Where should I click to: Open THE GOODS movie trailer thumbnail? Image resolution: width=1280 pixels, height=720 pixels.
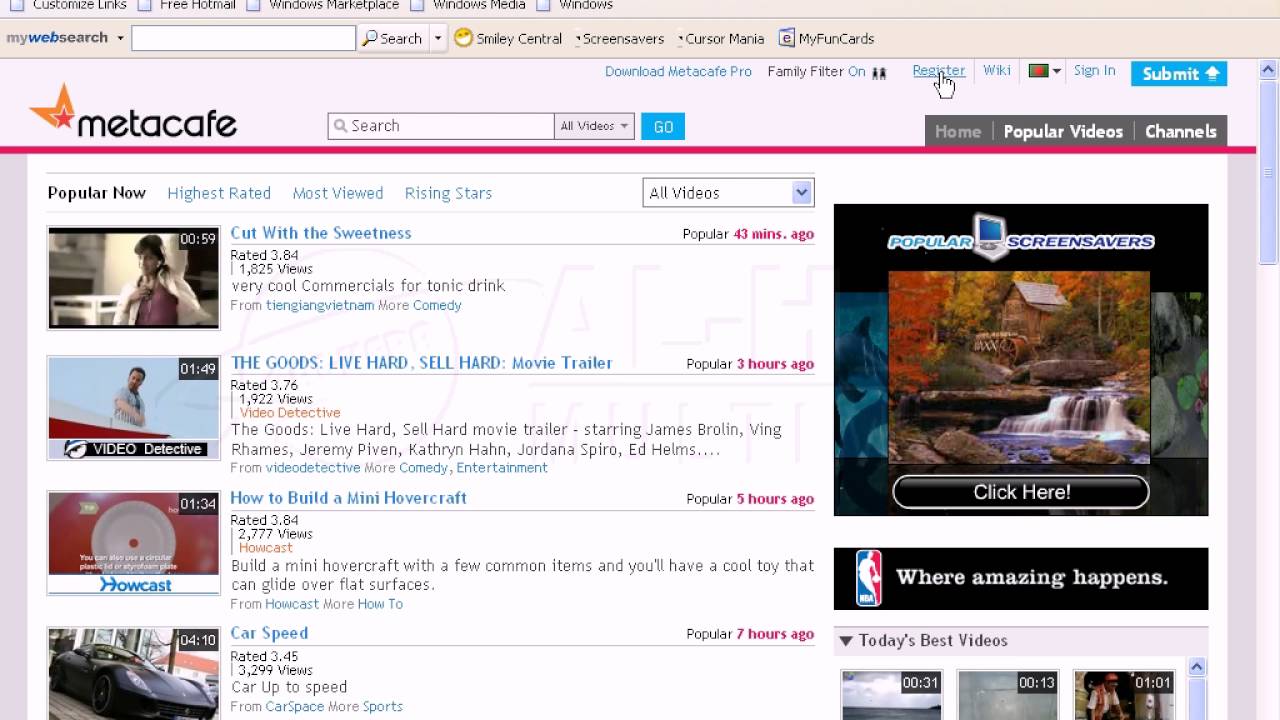(133, 408)
